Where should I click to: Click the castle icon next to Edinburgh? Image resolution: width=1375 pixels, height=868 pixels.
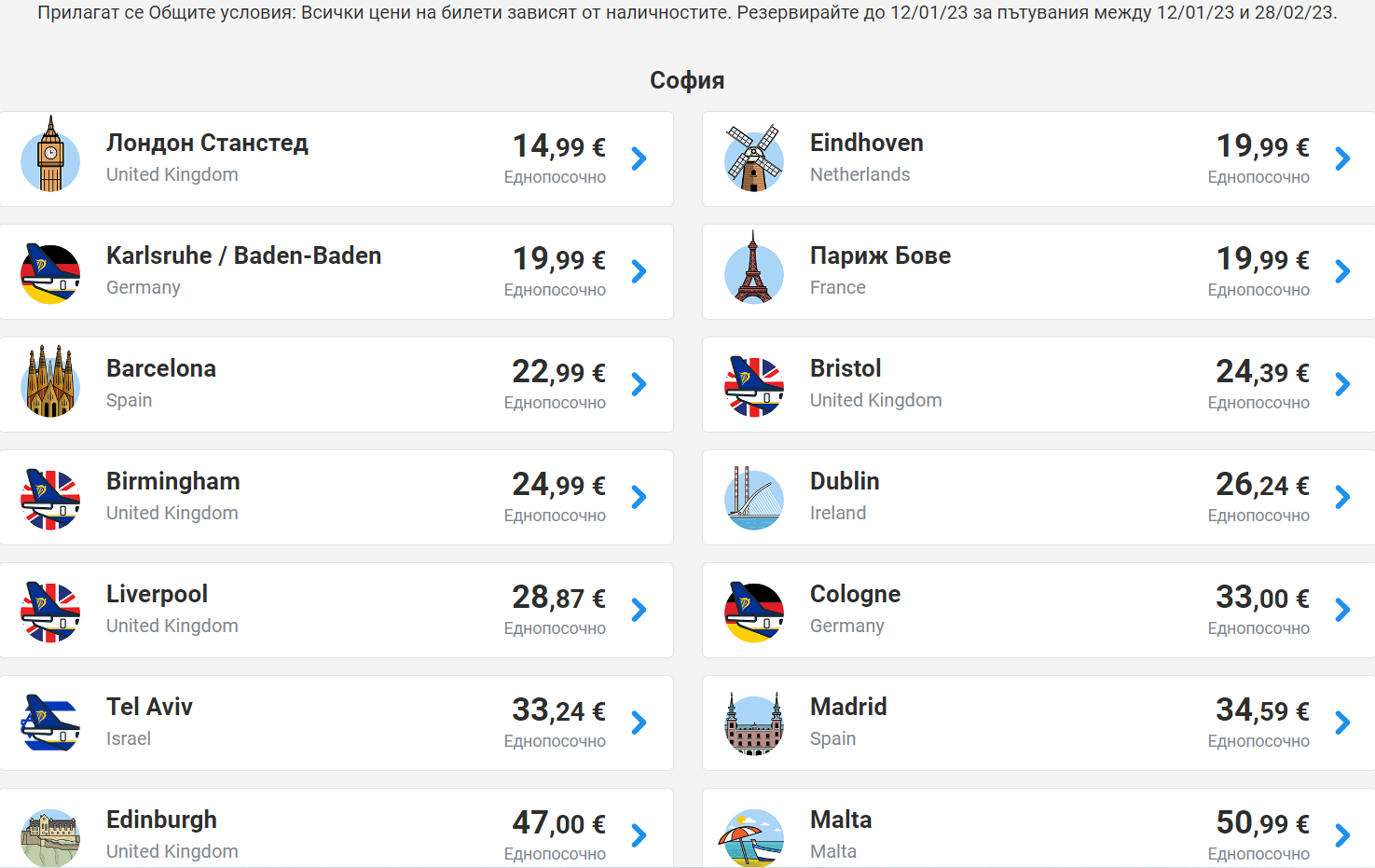coord(50,836)
